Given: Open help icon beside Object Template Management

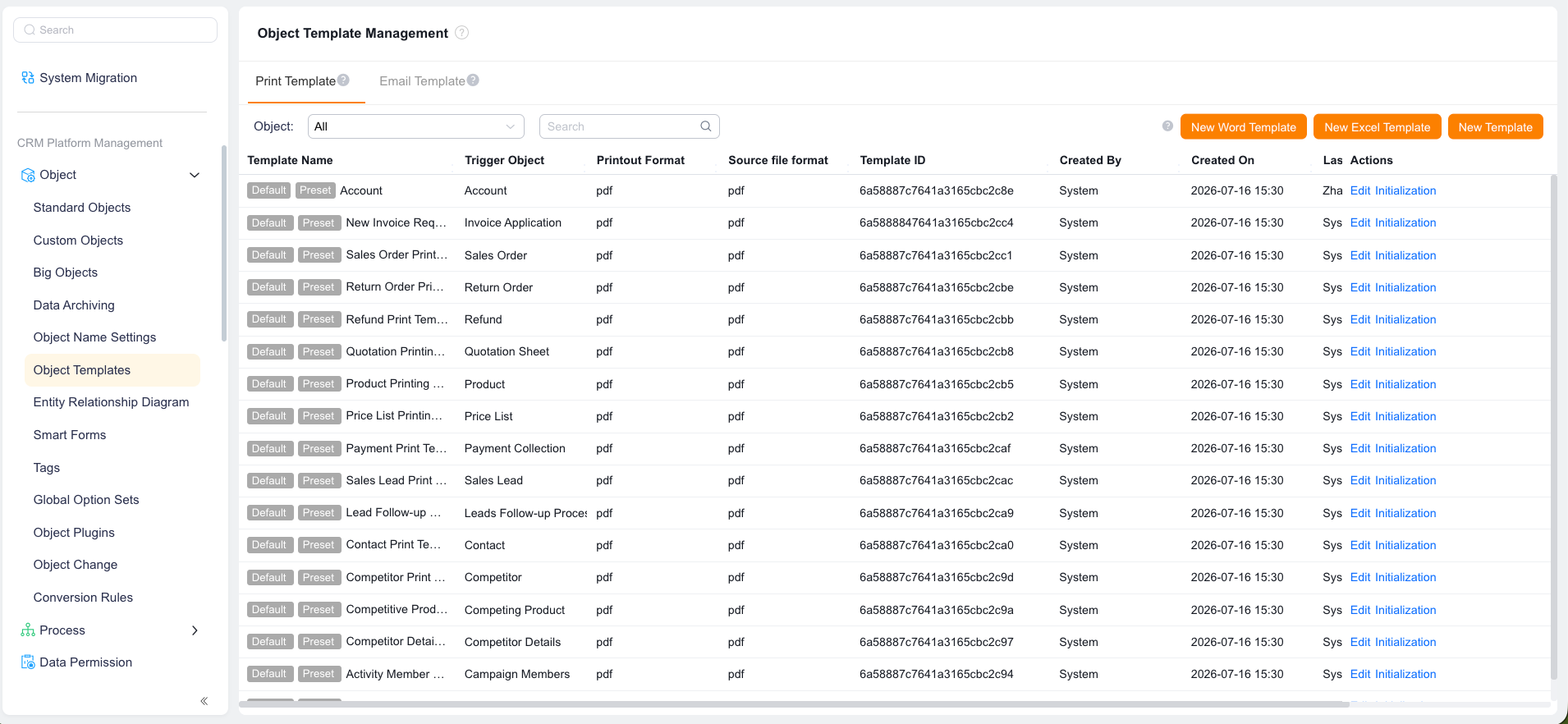Looking at the screenshot, I should coord(462,33).
